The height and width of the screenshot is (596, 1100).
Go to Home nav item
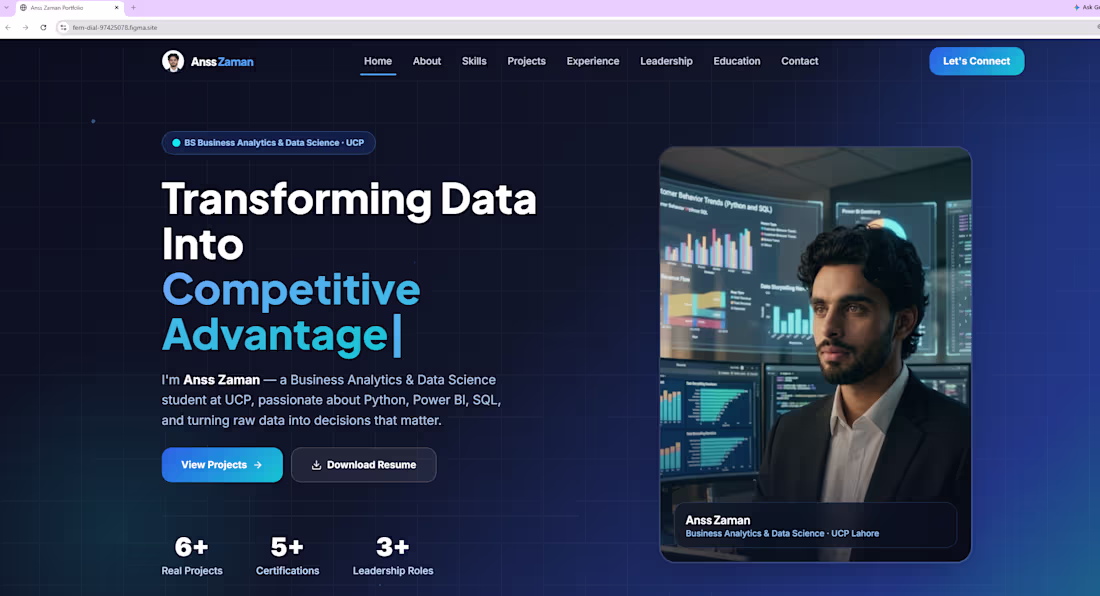pyautogui.click(x=377, y=61)
